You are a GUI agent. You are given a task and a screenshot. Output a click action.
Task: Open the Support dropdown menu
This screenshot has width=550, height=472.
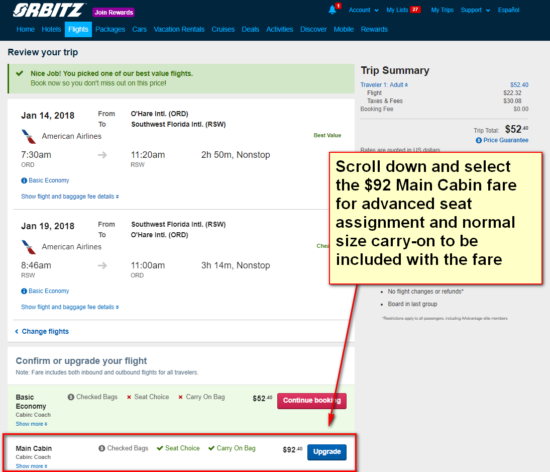(x=475, y=10)
